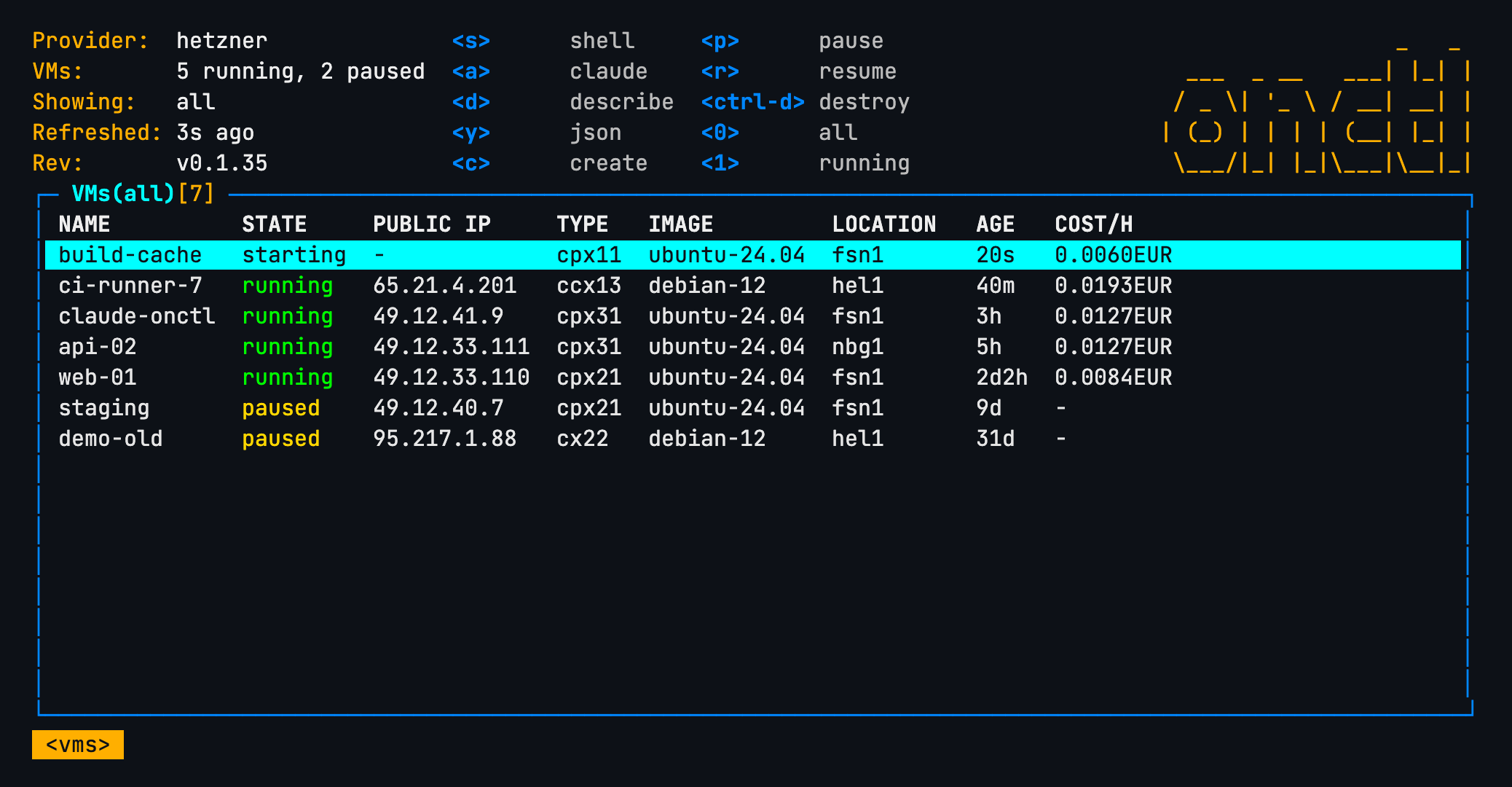
Task: Click the <ctrl-d> destroy shortcut key
Action: click(752, 102)
